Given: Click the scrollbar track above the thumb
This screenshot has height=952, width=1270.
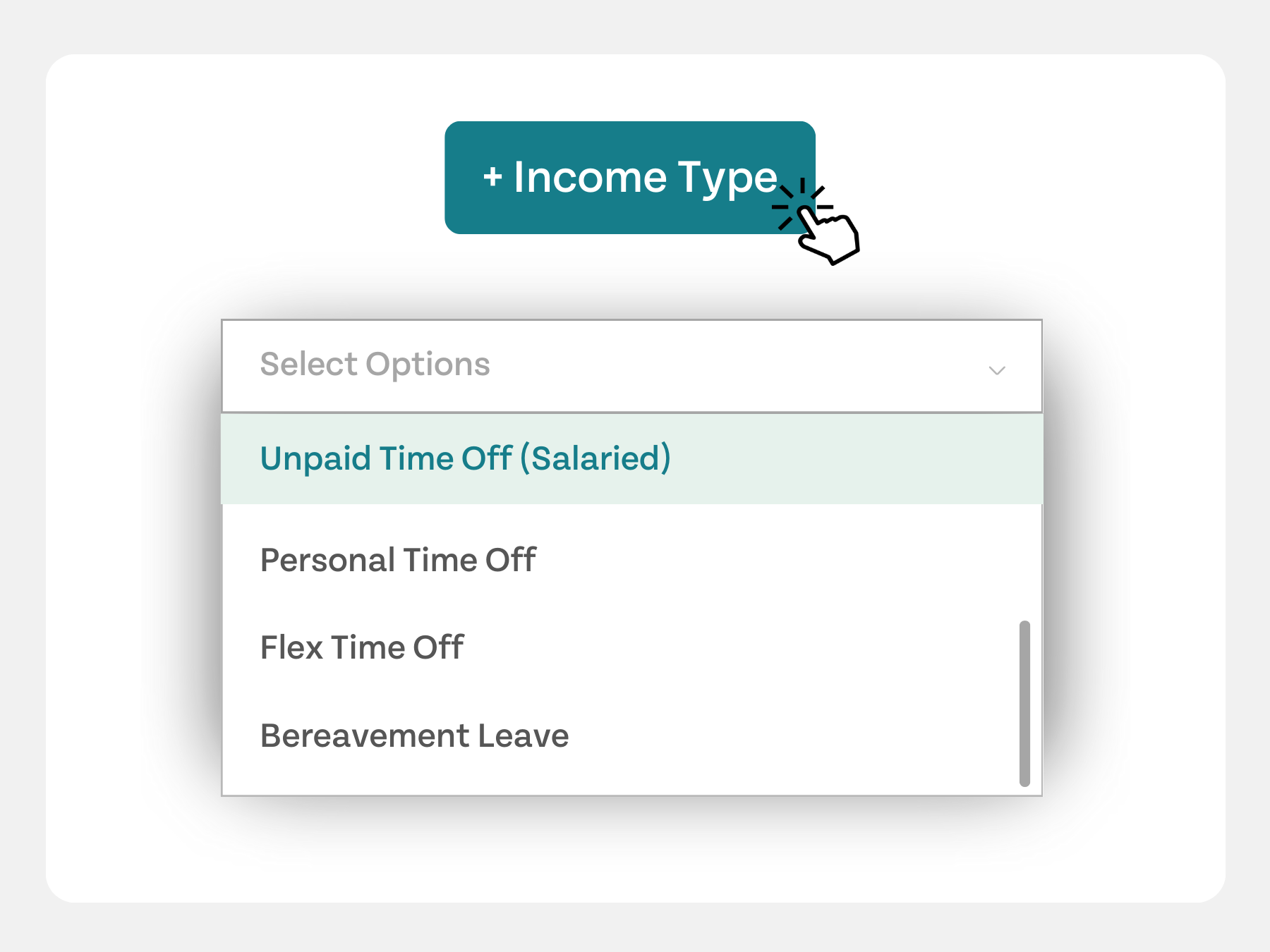Looking at the screenshot, I should coord(1024,564).
